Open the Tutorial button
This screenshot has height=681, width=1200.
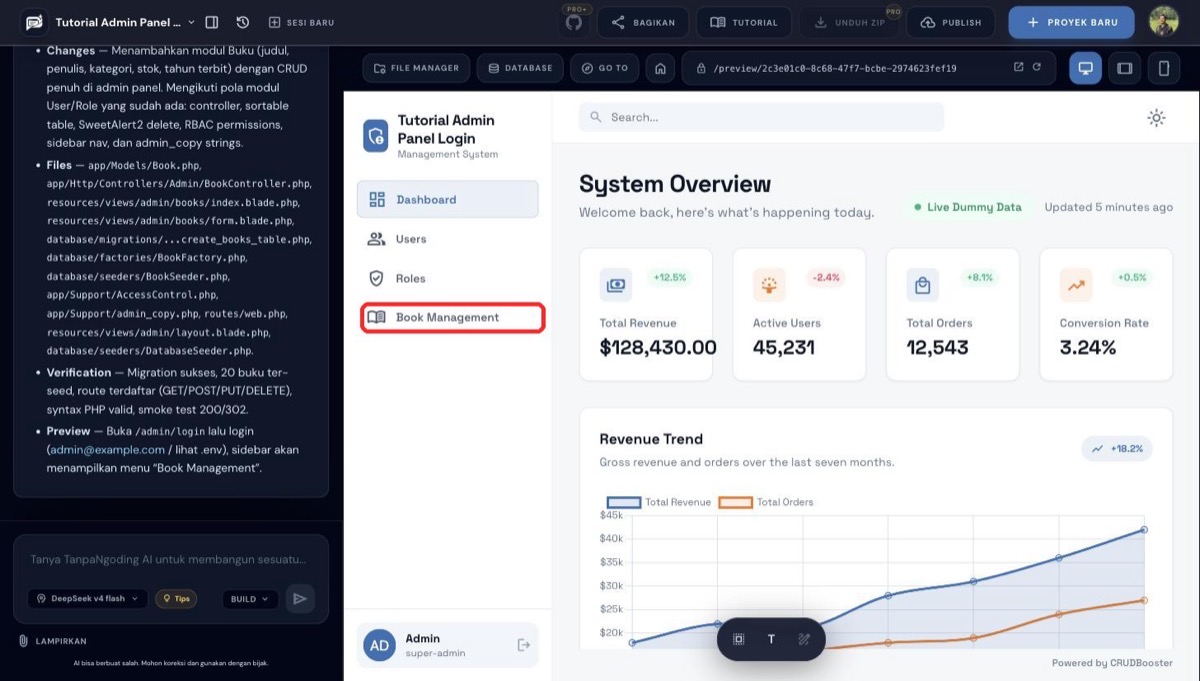pyautogui.click(x=744, y=22)
